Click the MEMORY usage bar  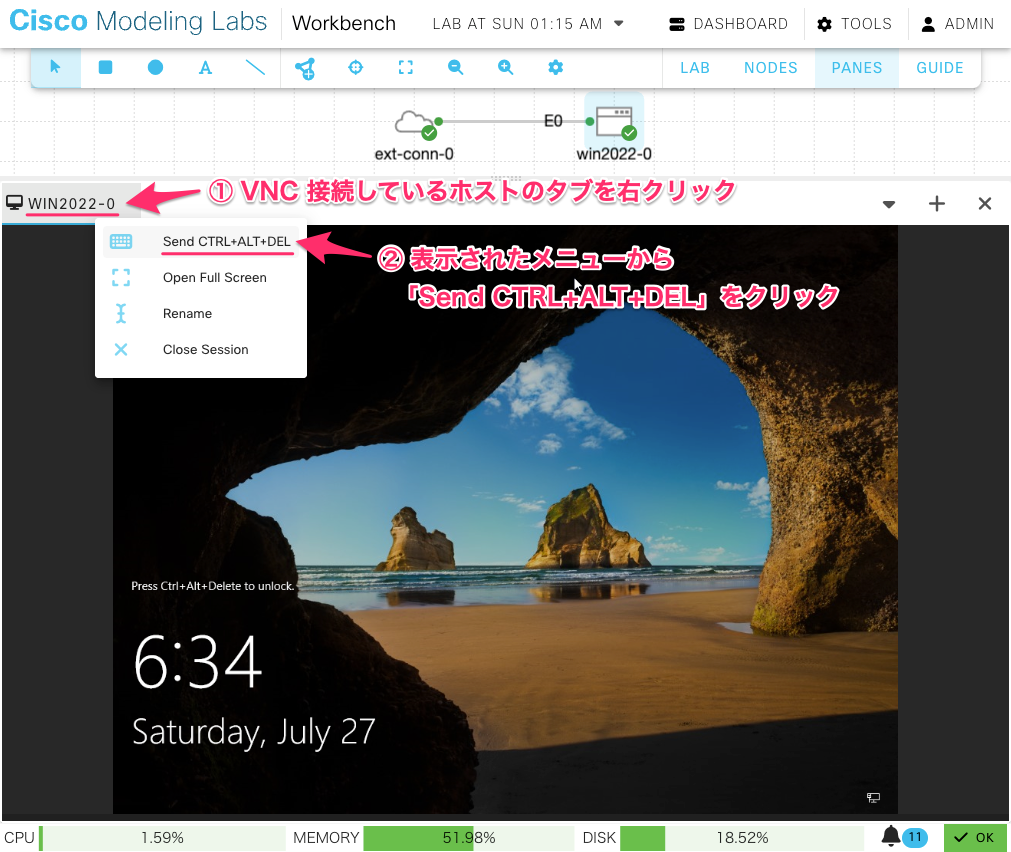[x=469, y=838]
